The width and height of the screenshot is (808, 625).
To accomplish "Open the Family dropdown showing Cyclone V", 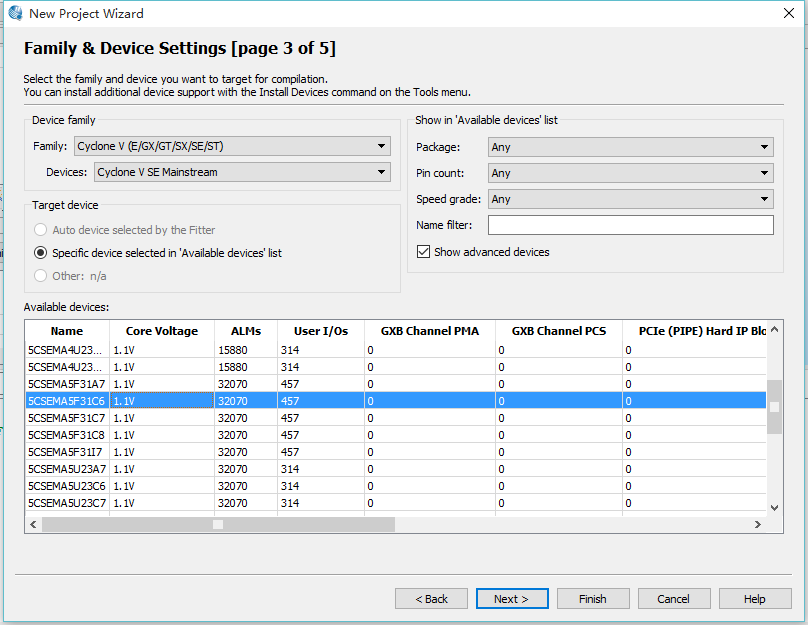I will click(x=232, y=146).
